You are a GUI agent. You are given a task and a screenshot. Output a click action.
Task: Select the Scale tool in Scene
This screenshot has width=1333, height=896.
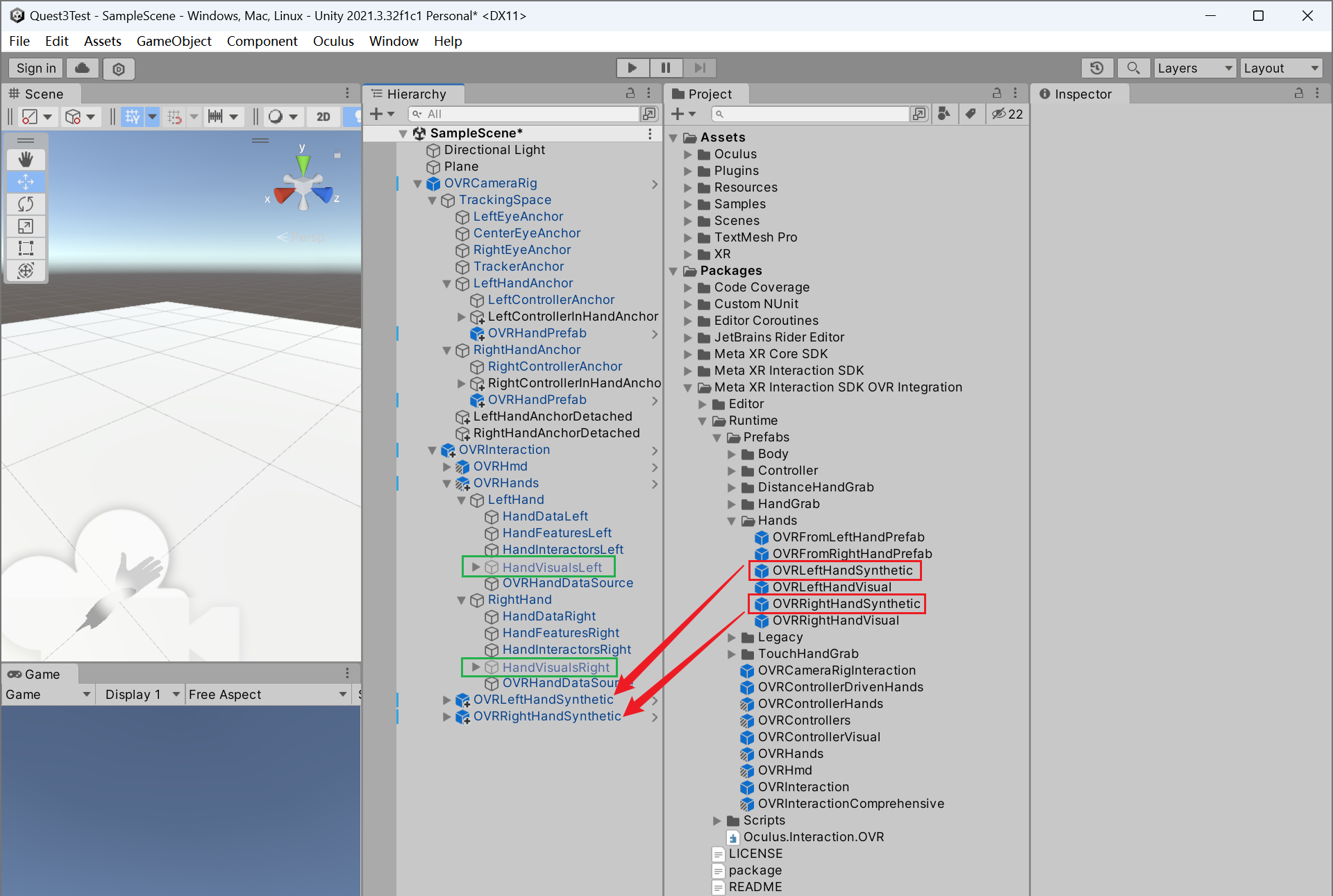tap(26, 226)
